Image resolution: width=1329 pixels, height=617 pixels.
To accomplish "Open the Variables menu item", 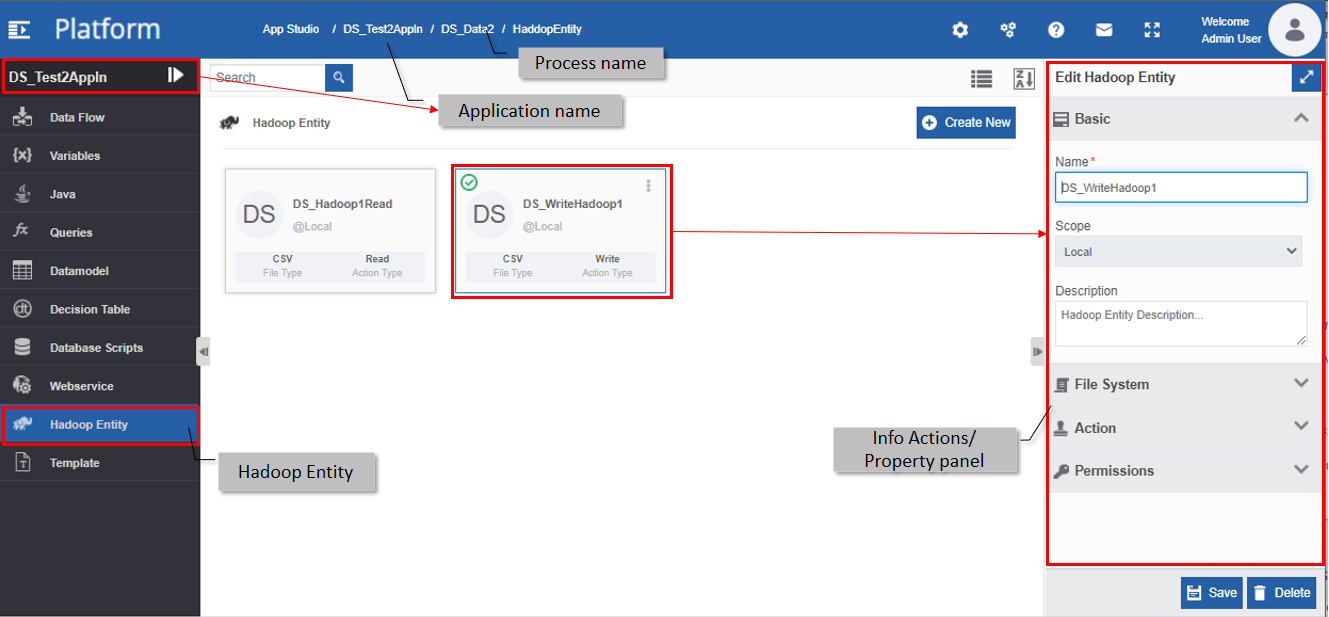I will 100,156.
